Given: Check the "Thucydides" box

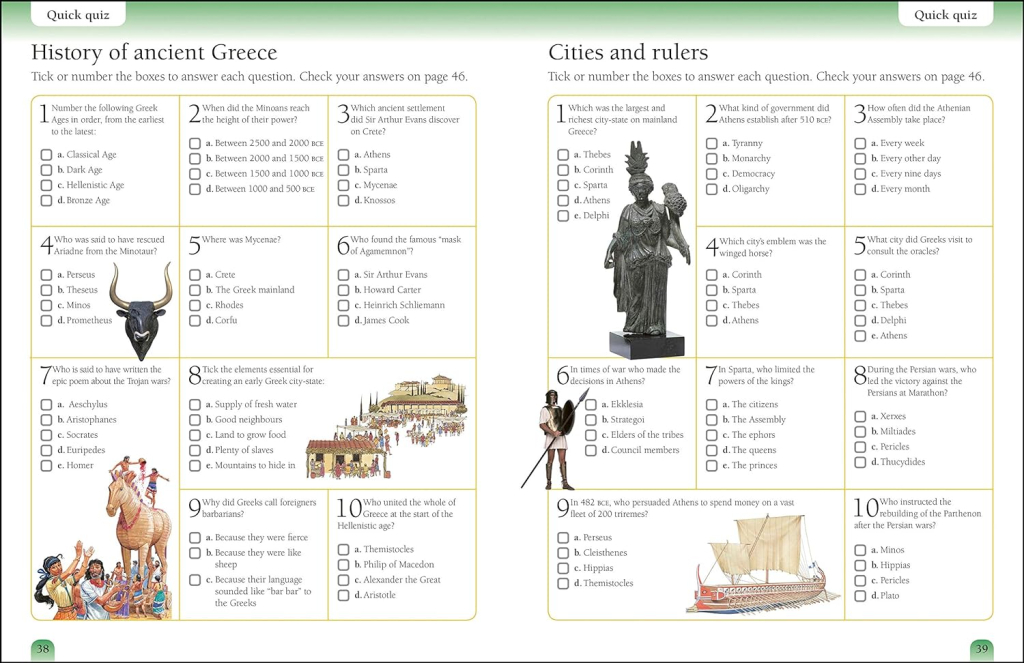Looking at the screenshot, I should [x=860, y=462].
